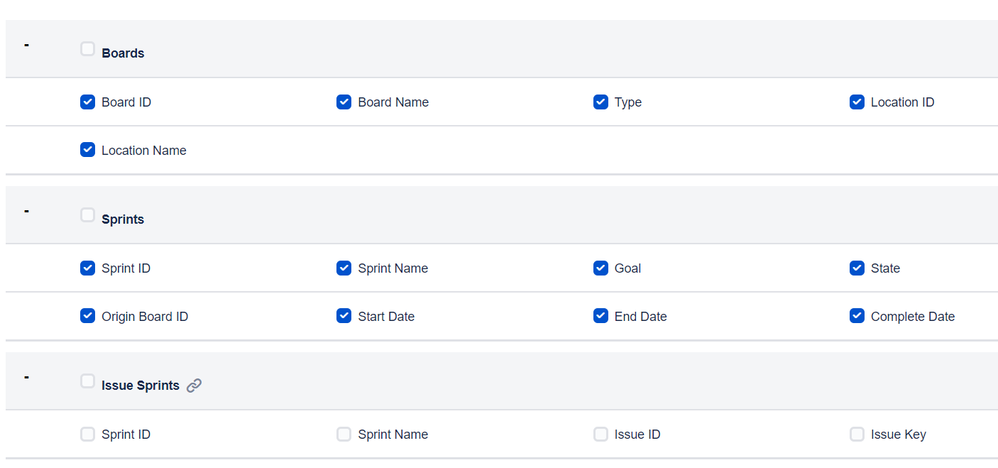Uncheck the Board Name field
Screen dimensions: 998x468
tap(344, 102)
